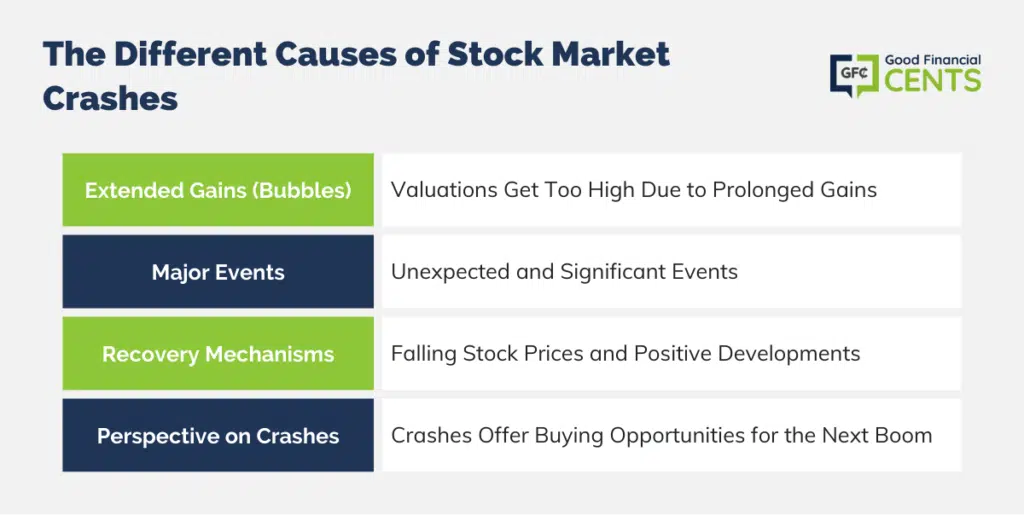Screen dimensions: 1024x515
Task: Click the word Bubbles in the first row
Action: coord(302,190)
